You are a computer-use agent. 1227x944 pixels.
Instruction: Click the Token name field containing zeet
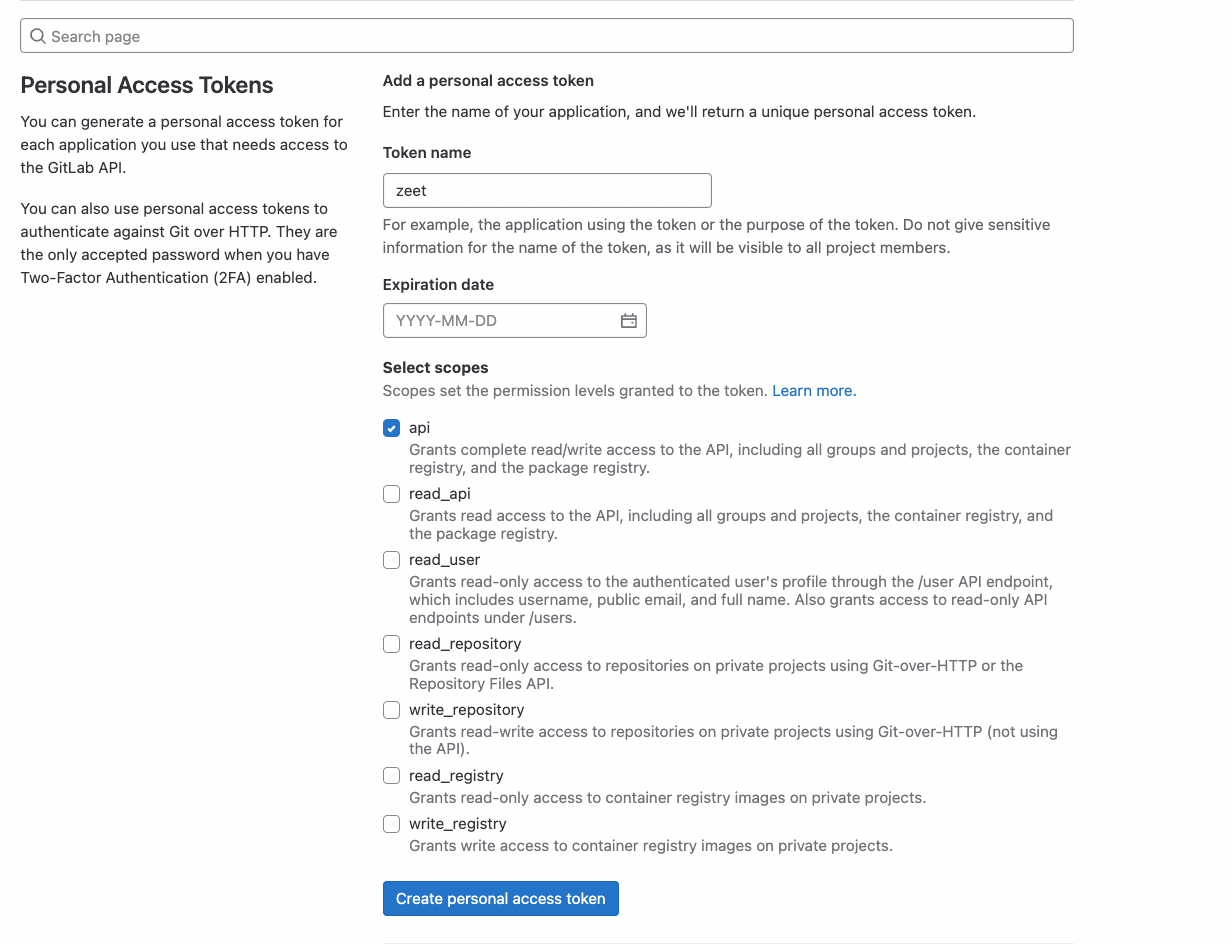coord(546,190)
